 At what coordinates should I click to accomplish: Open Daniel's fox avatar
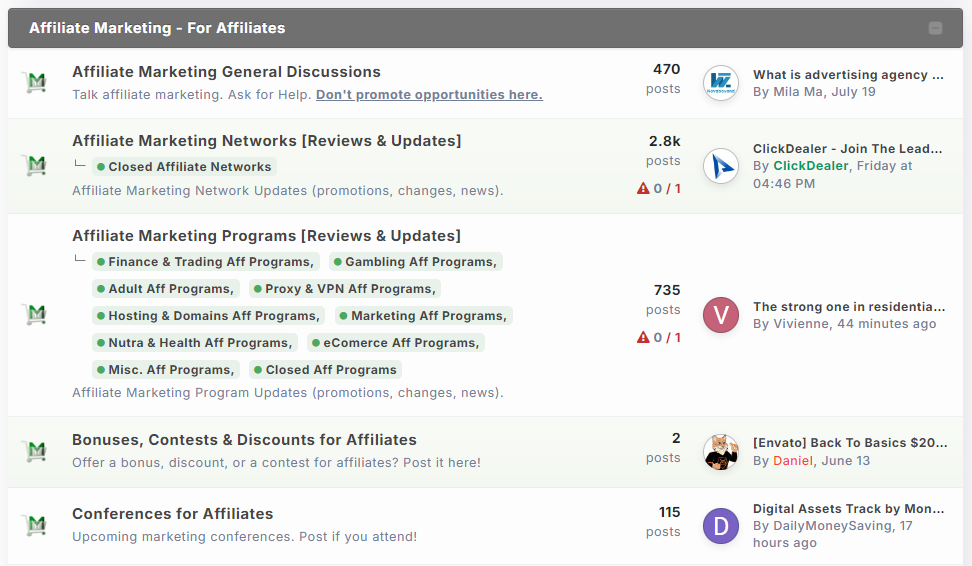pos(721,452)
